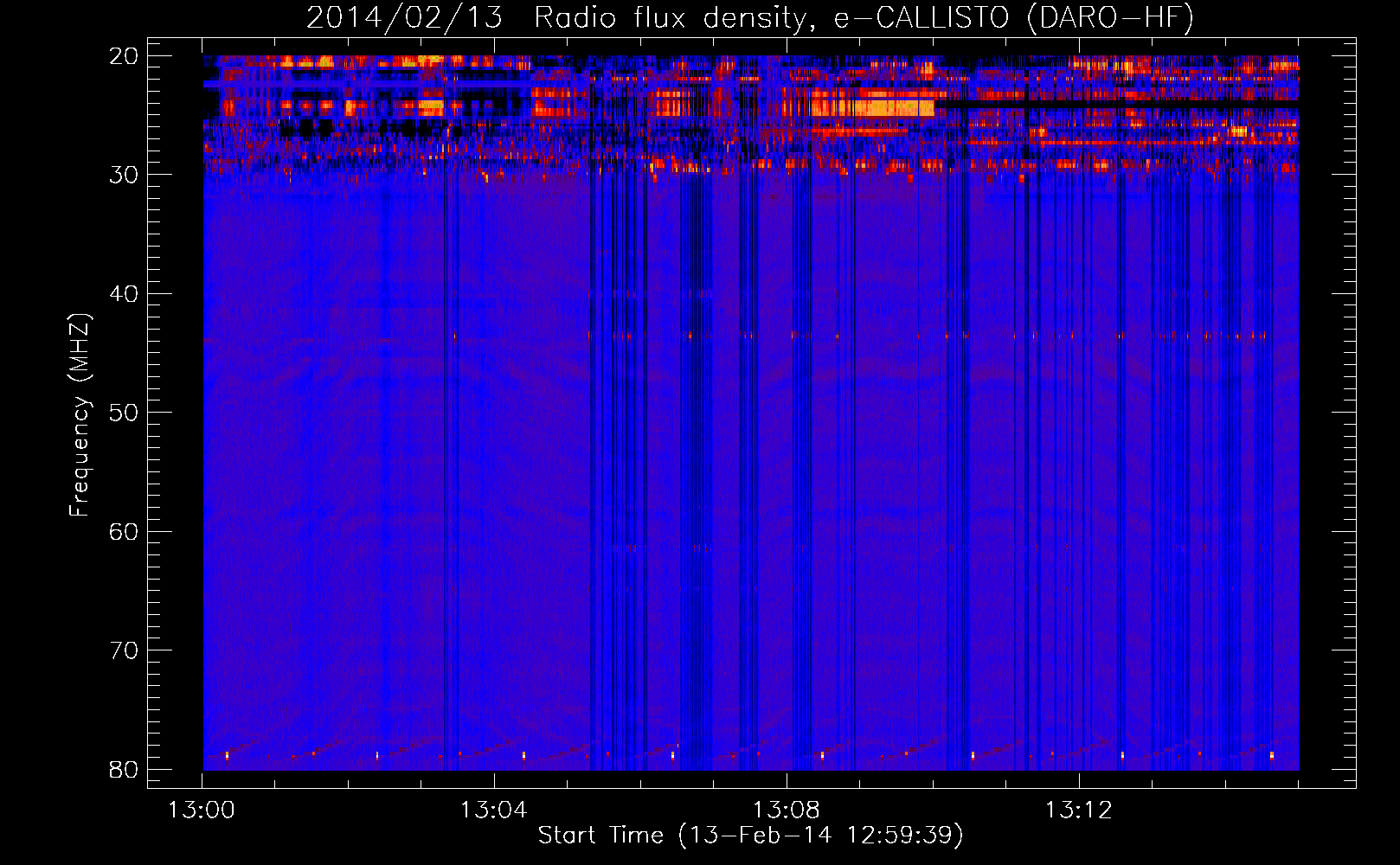Click the bright yellow burst near 25 MHz
Viewport: 1400px width, 865px height.
pyautogui.click(x=872, y=108)
